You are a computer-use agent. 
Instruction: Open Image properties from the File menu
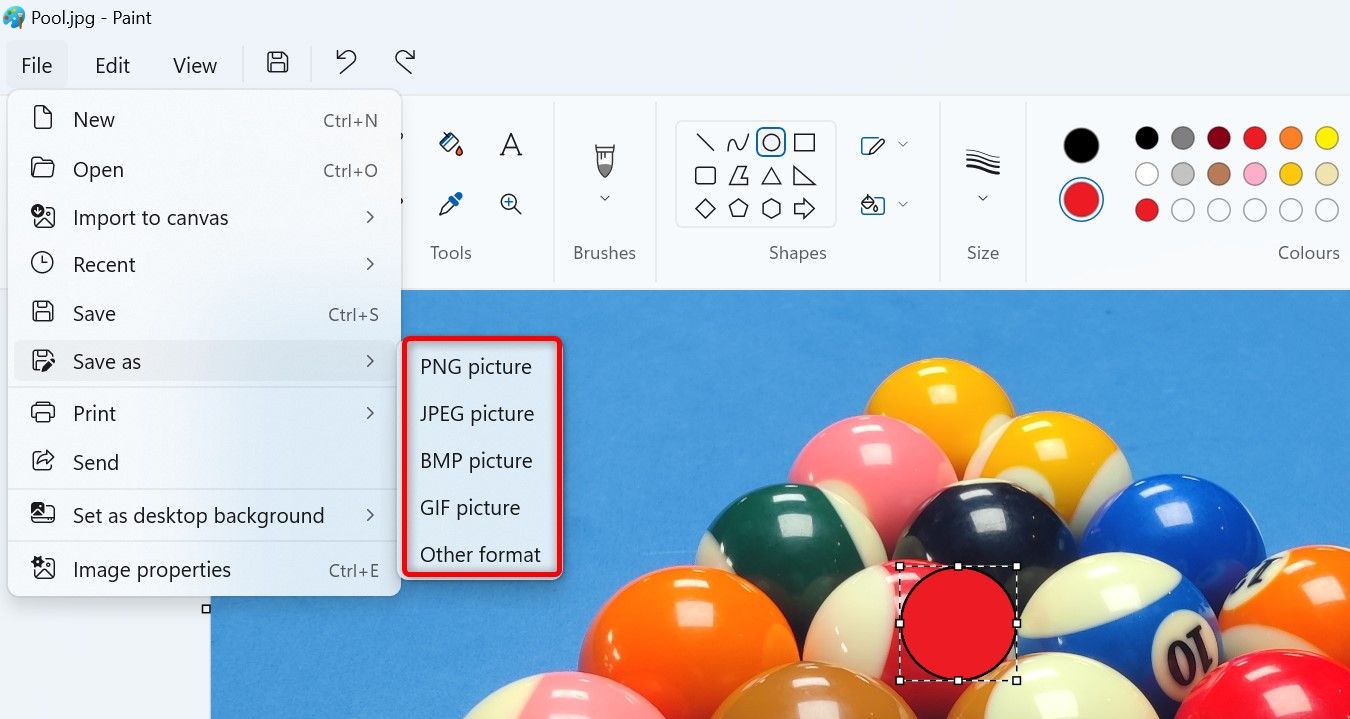(205, 570)
